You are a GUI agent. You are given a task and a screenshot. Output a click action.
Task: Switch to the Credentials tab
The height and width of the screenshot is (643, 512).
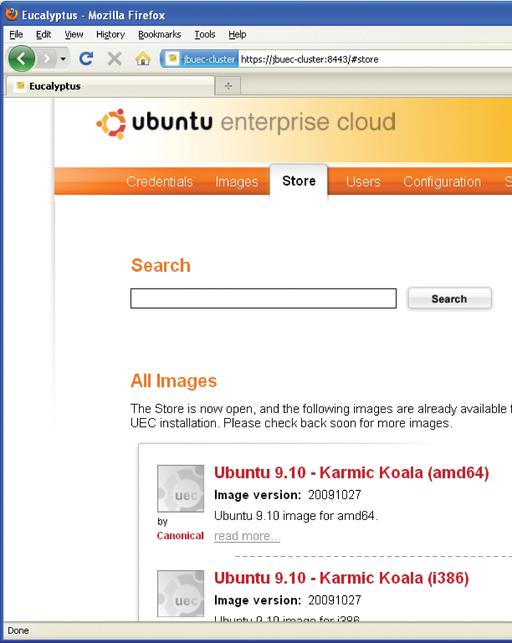click(159, 182)
